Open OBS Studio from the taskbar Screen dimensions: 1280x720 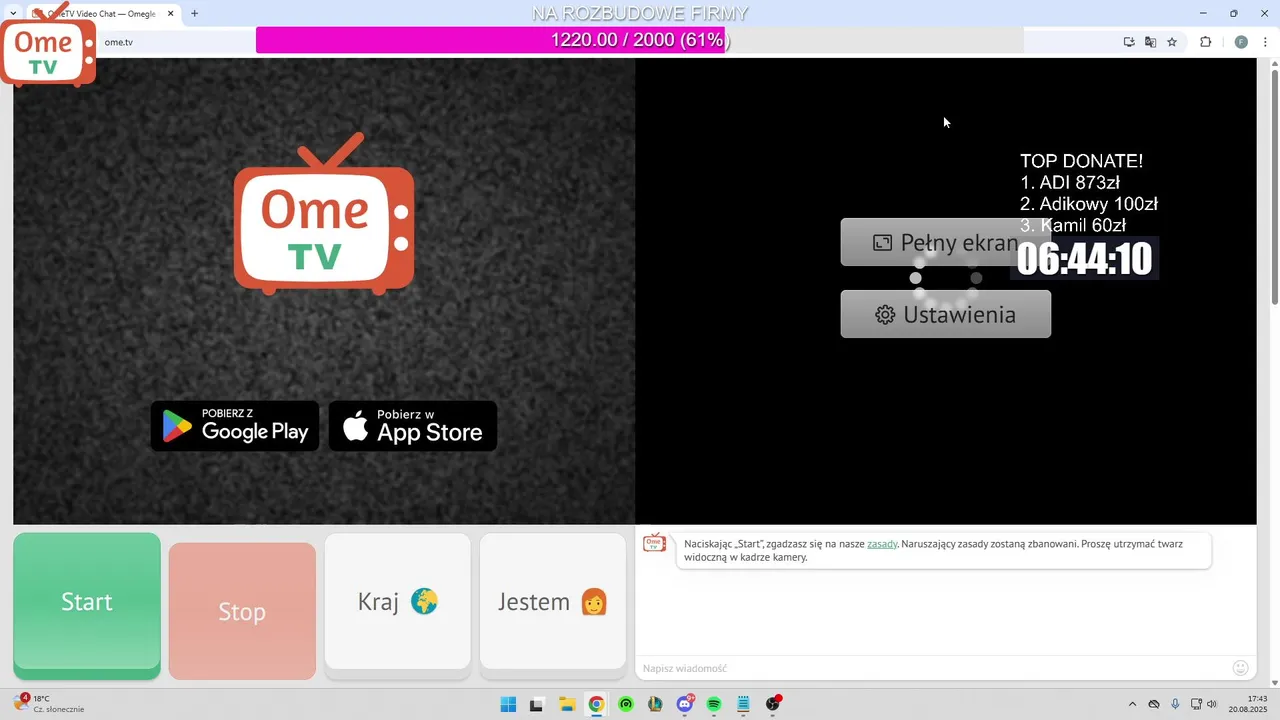click(x=773, y=704)
